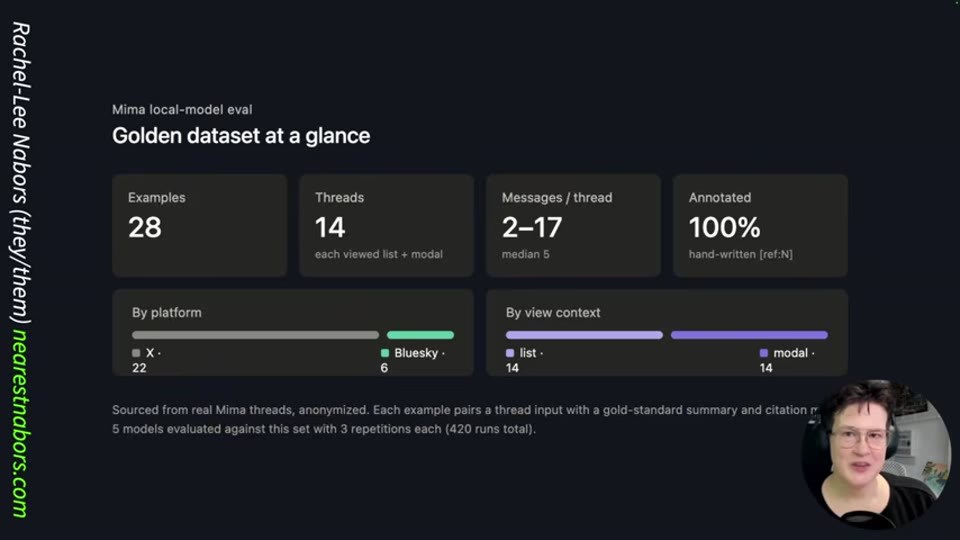Select the gray X platform bar
Image resolution: width=960 pixels, height=540 pixels.
pos(255,335)
